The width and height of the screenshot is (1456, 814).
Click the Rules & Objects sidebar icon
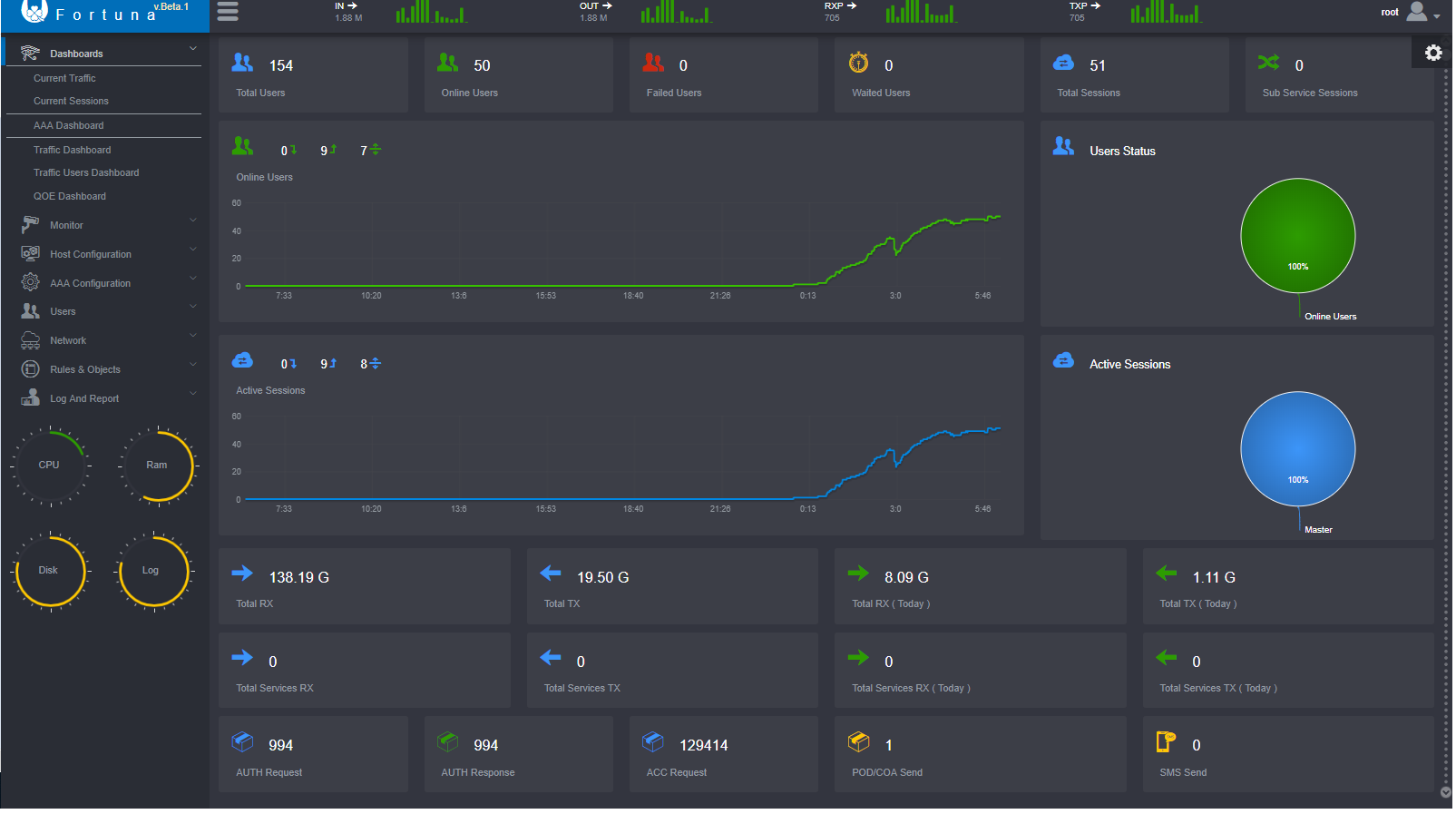pos(30,369)
